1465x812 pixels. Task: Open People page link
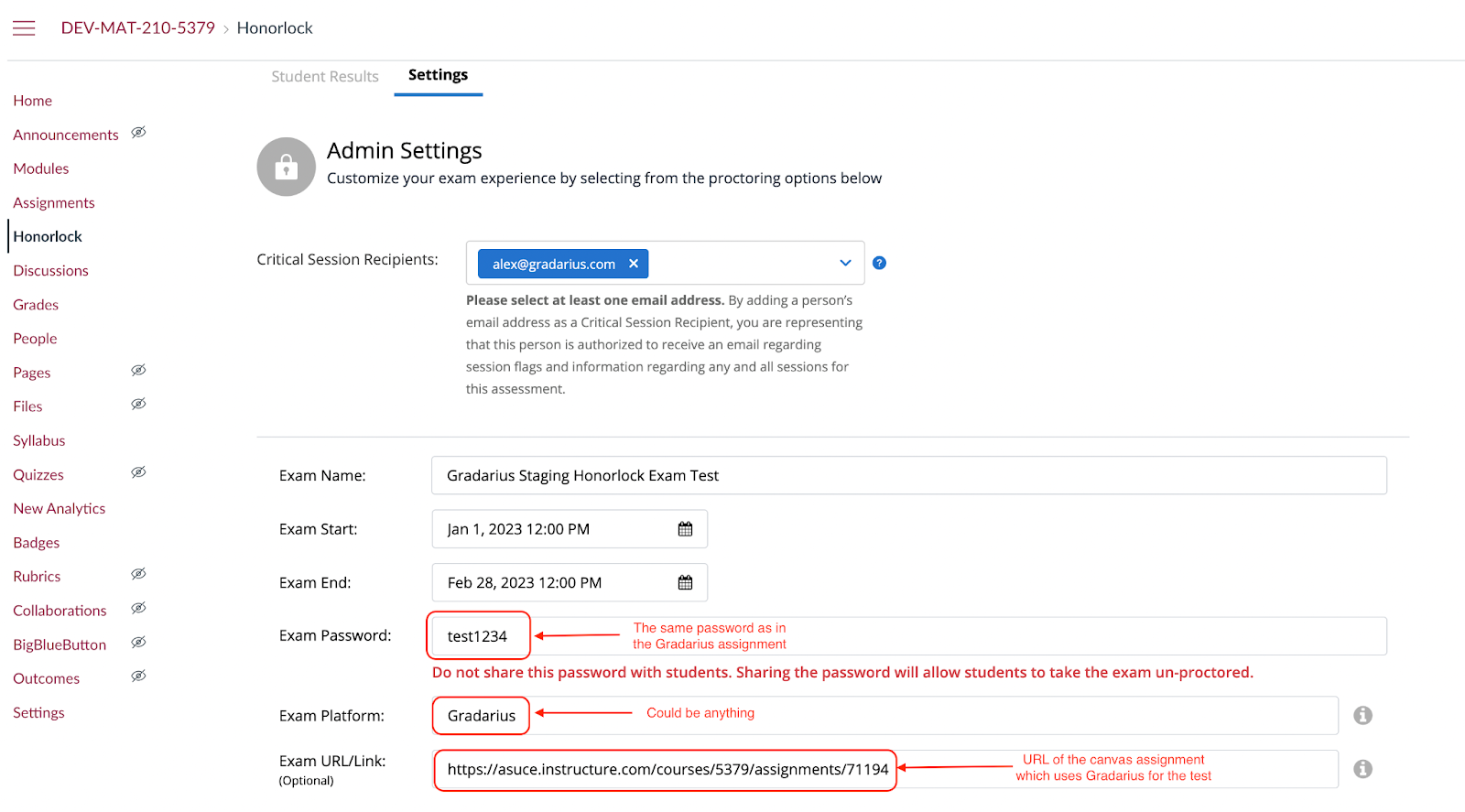click(35, 339)
